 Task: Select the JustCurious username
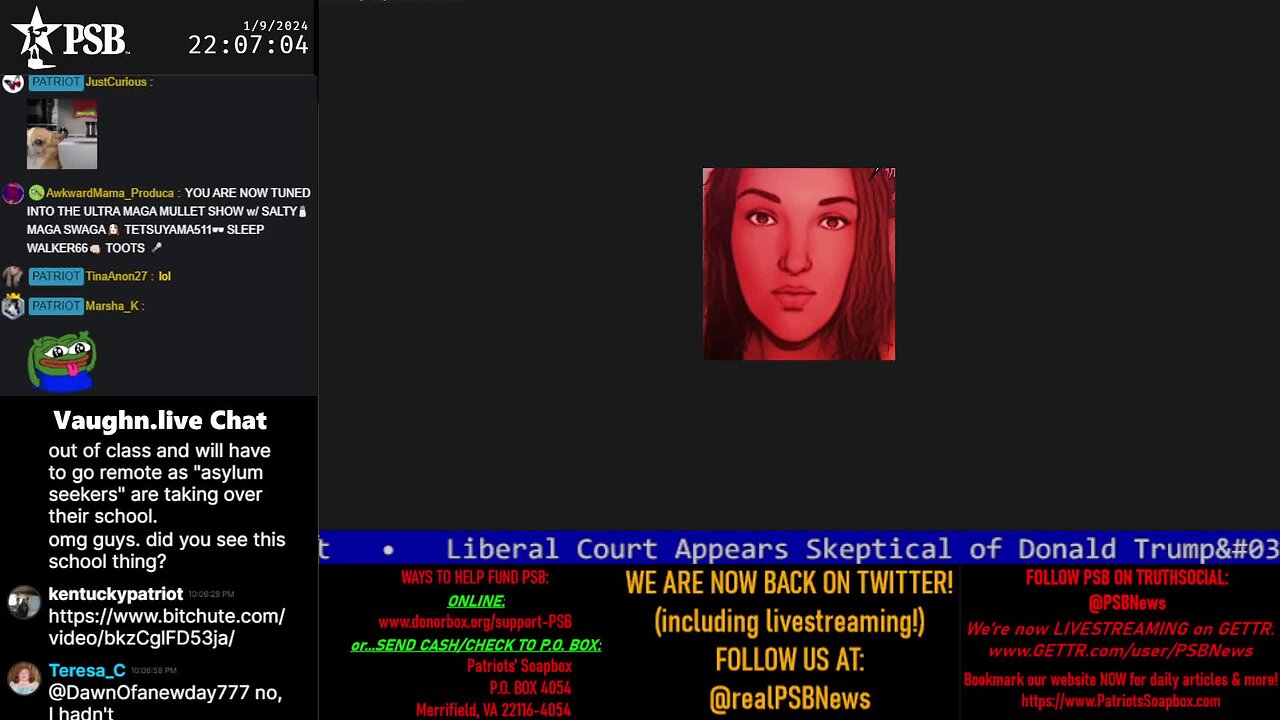coord(116,82)
